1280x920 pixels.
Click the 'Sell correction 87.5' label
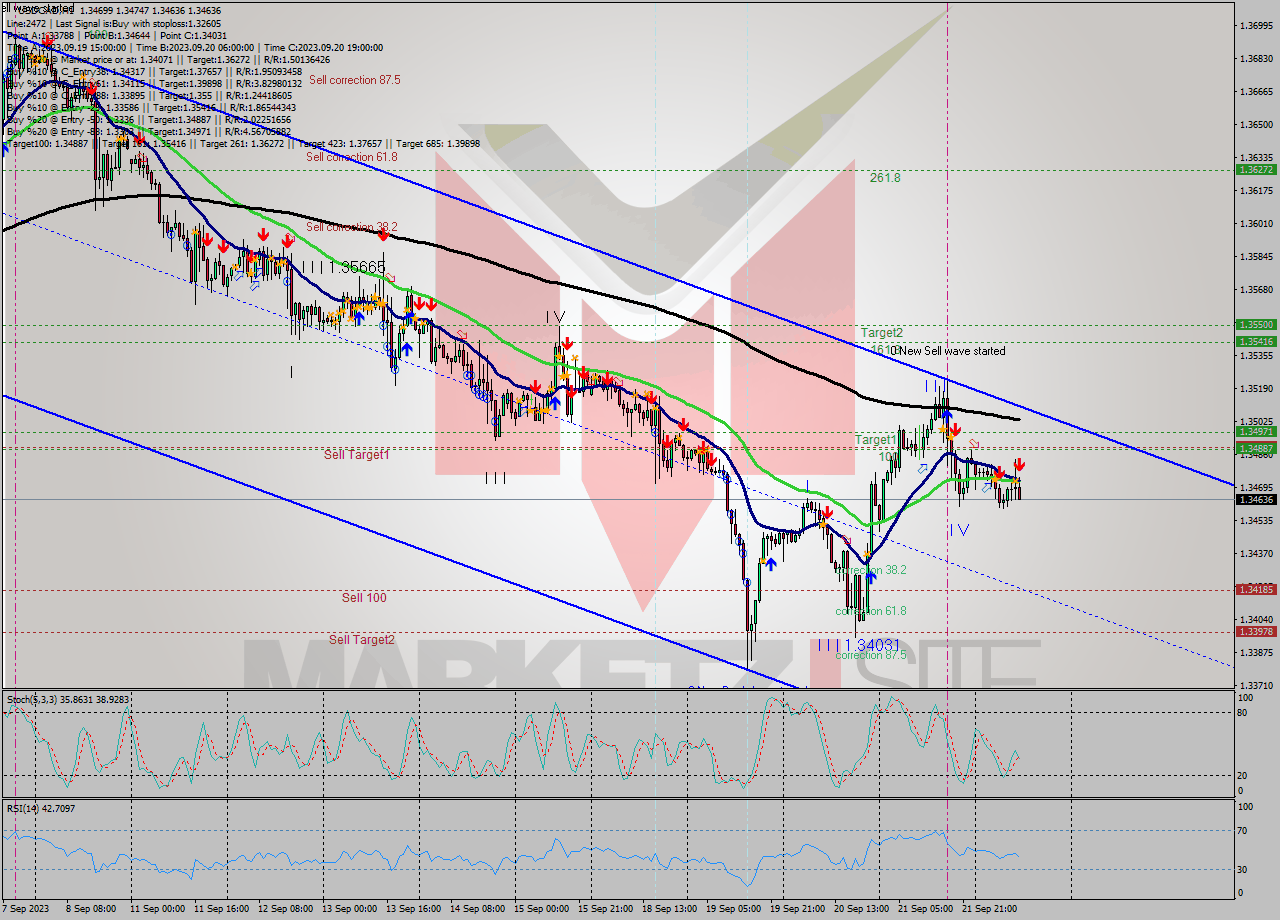[x=356, y=80]
